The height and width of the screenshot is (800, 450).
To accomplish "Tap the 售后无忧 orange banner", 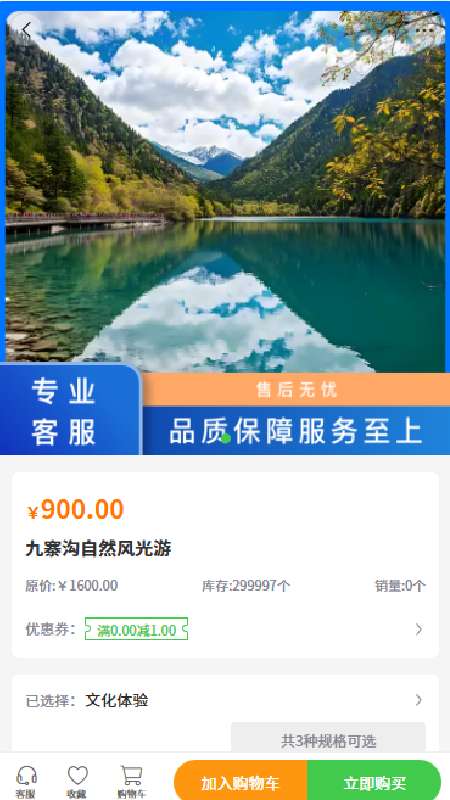I will (296, 390).
